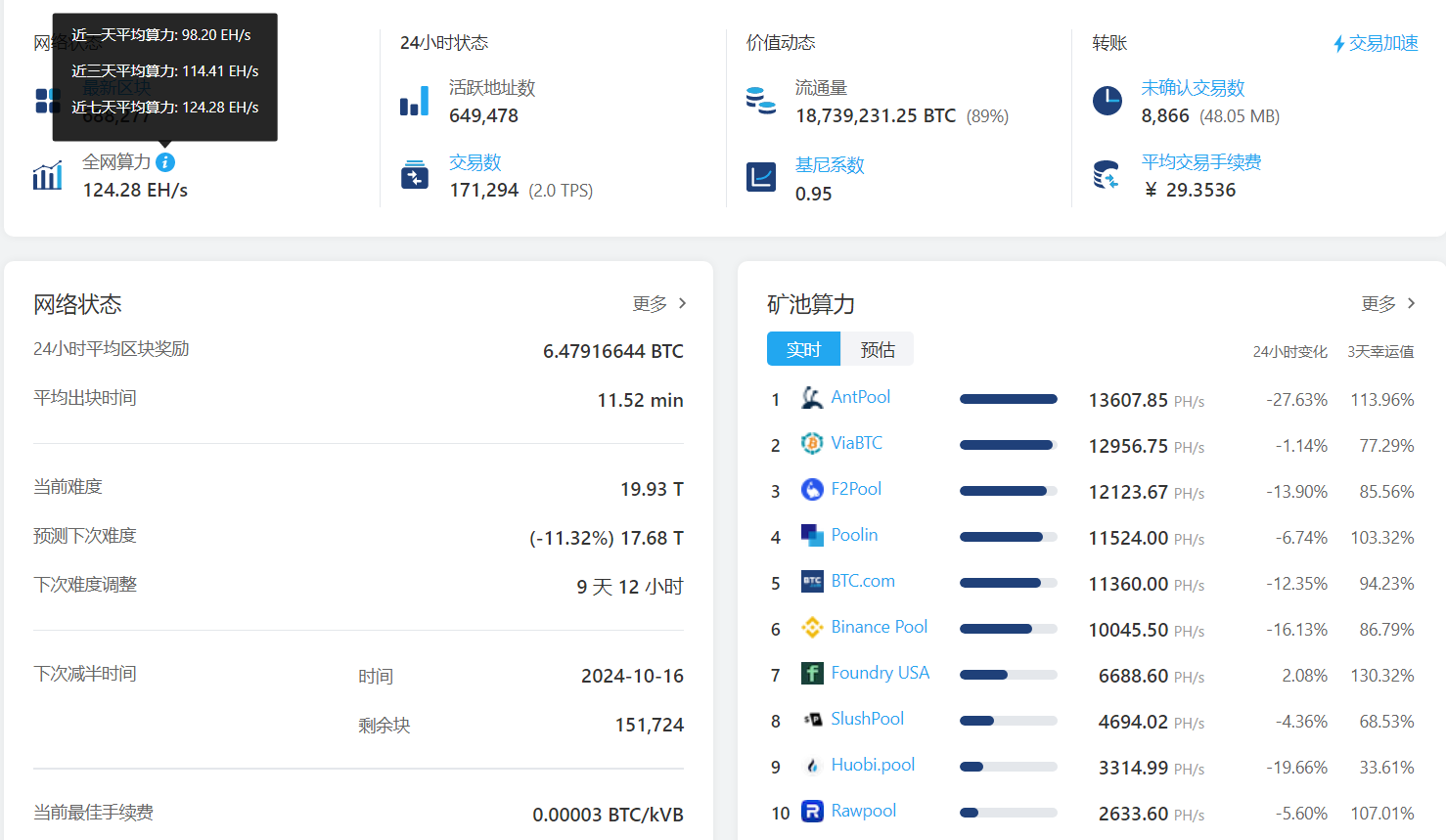
Task: Click the Foundry USA hashrate progress bar
Action: pyautogui.click(x=1009, y=675)
